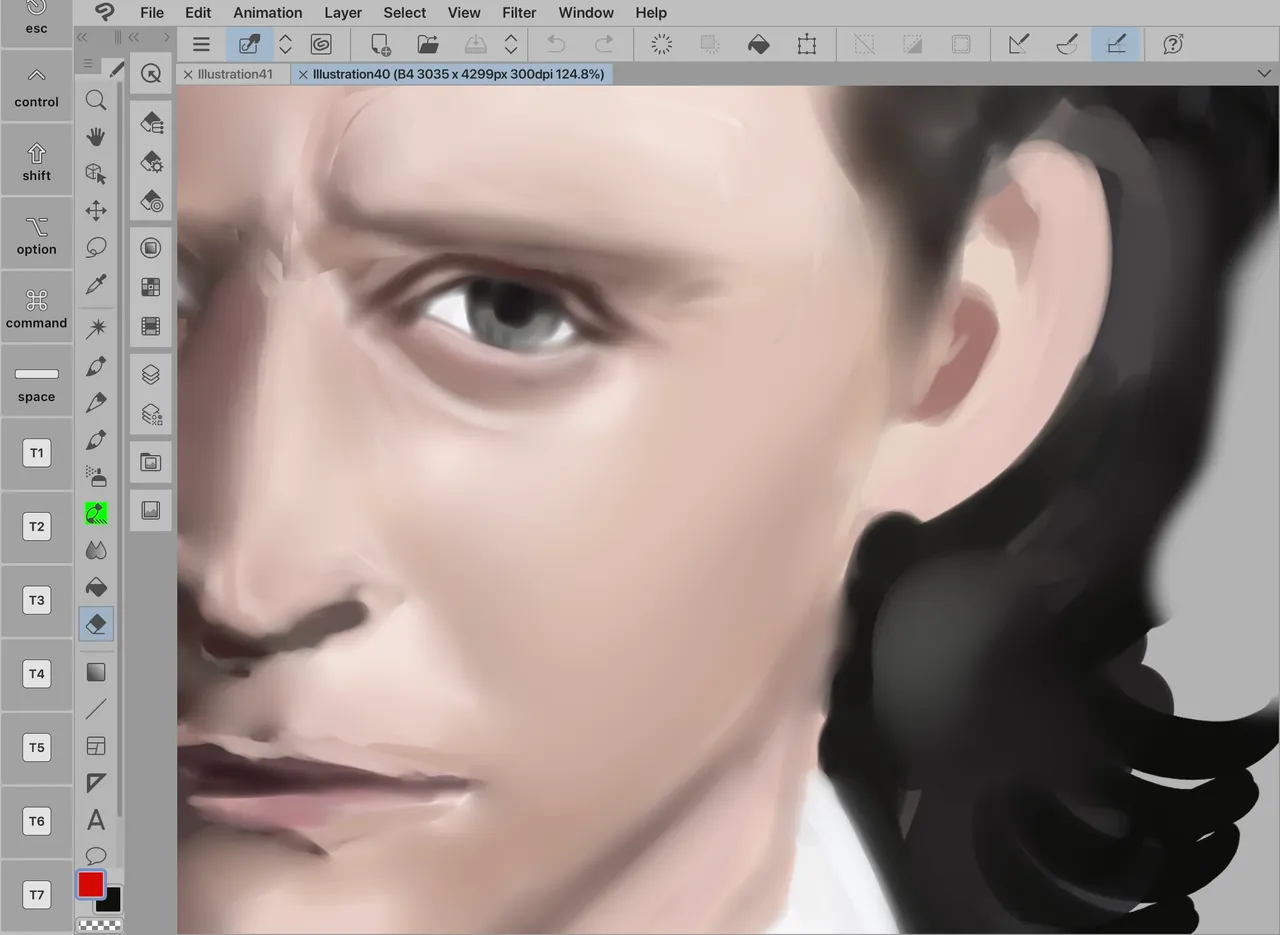Viewport: 1280px width, 935px height.
Task: Open Clip Studio spiral launcher icon
Action: tap(321, 44)
